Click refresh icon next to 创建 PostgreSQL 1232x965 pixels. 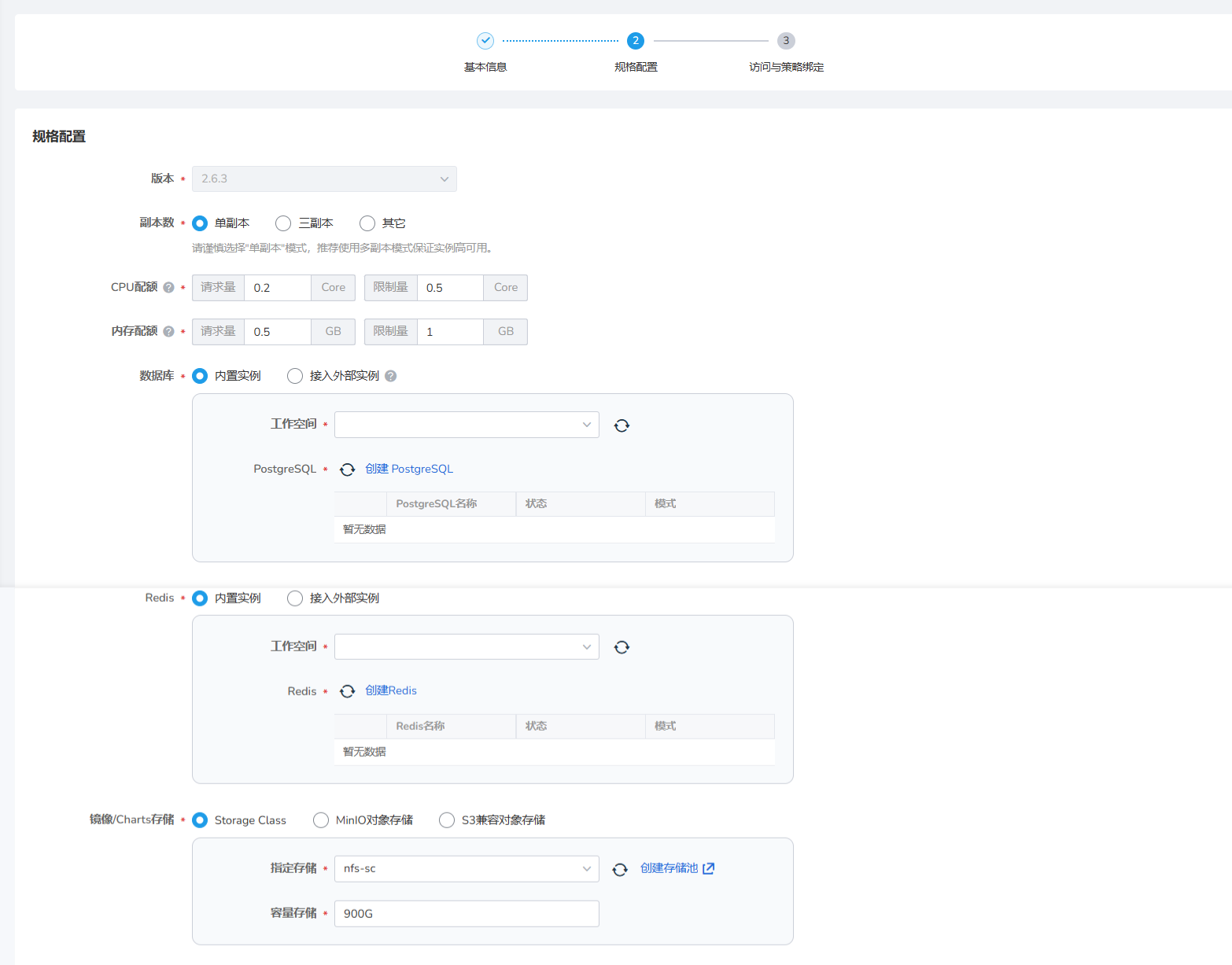click(347, 470)
